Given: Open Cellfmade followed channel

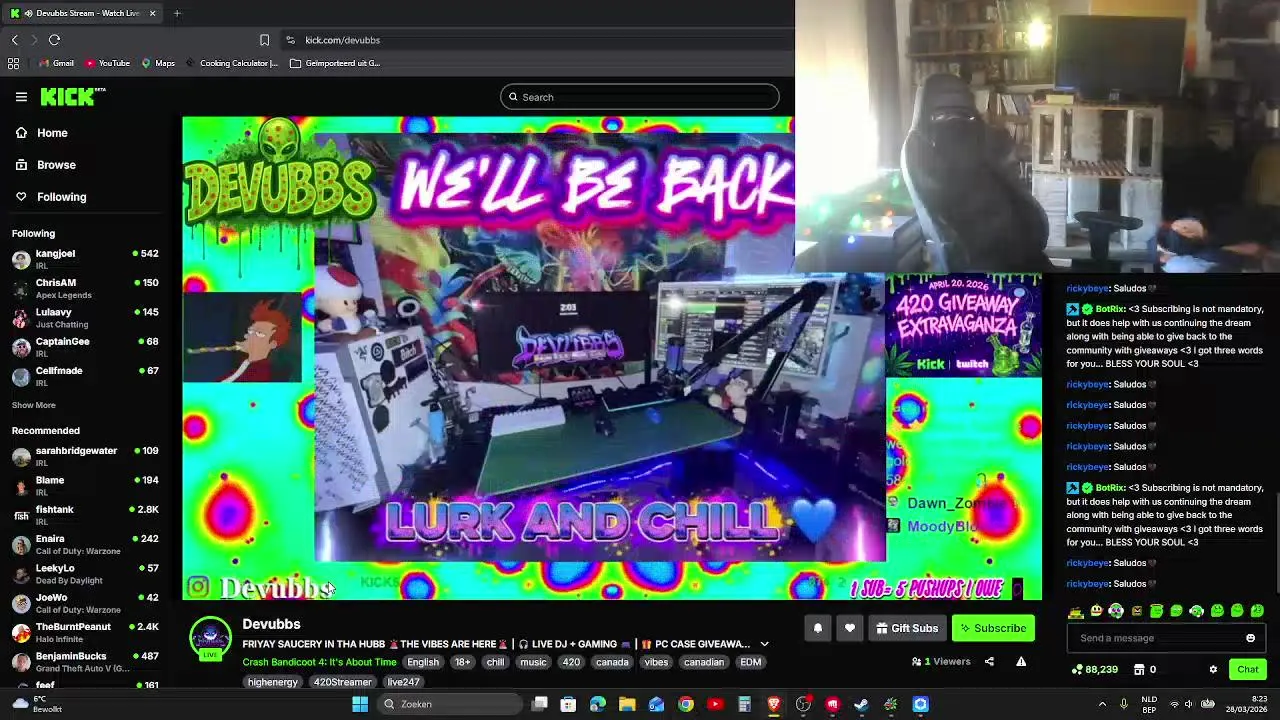Looking at the screenshot, I should 86,376.
